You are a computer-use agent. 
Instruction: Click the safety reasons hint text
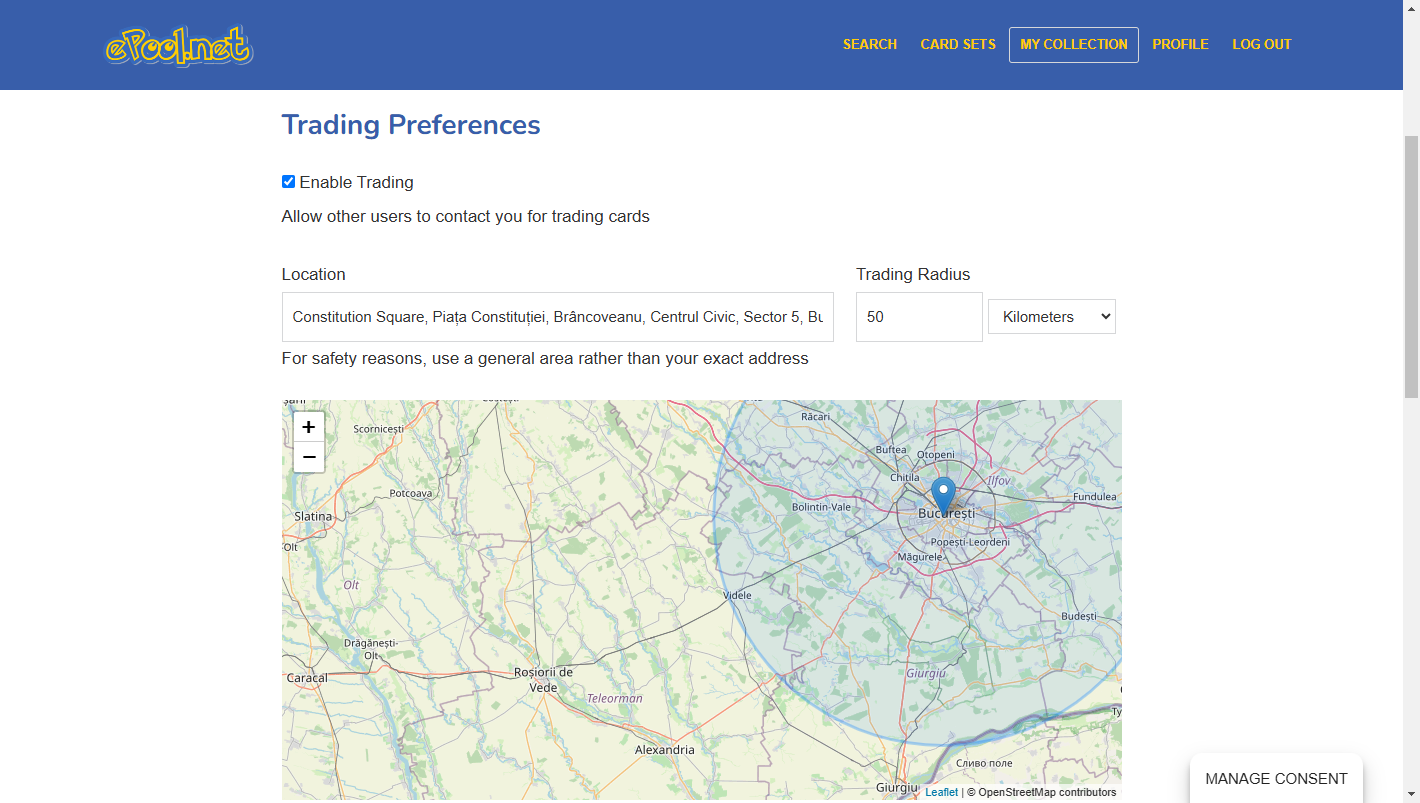coord(545,358)
